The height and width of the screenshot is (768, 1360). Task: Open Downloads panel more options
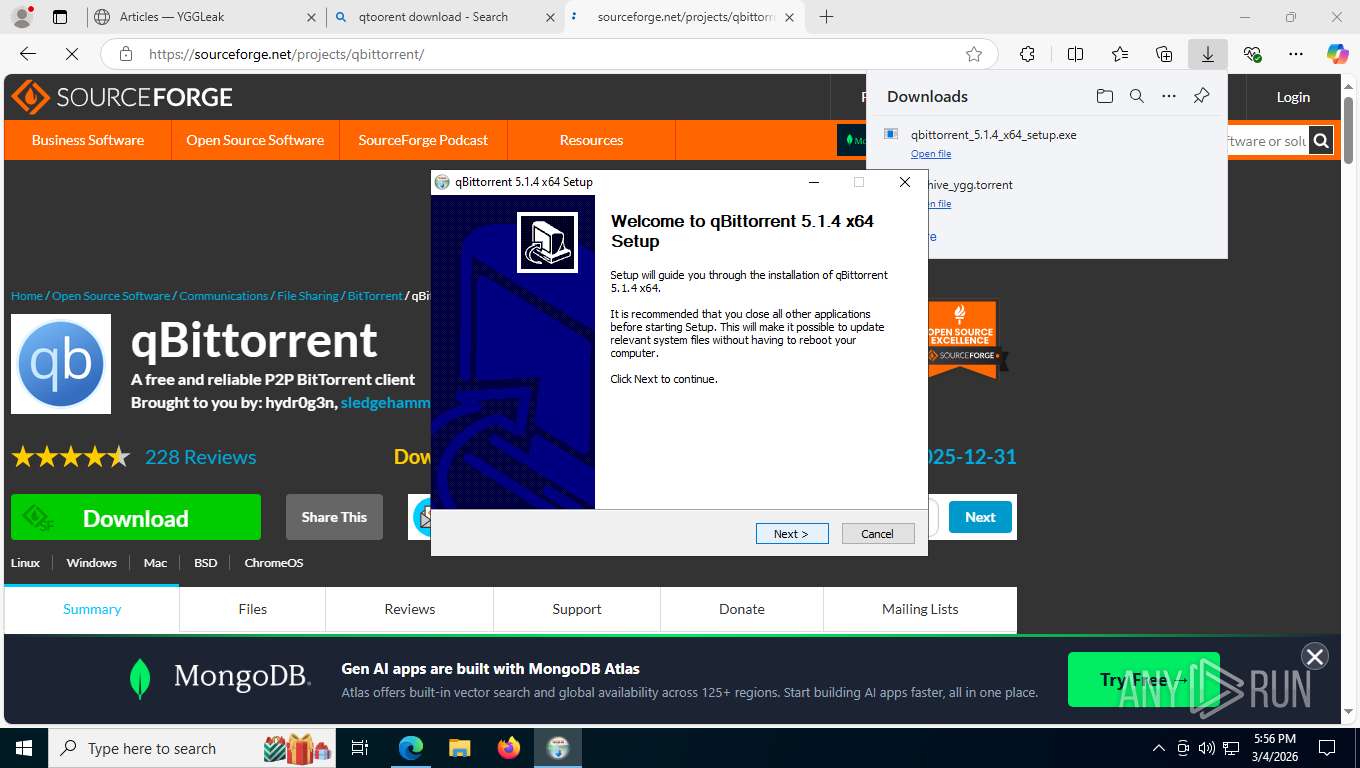pos(1169,96)
